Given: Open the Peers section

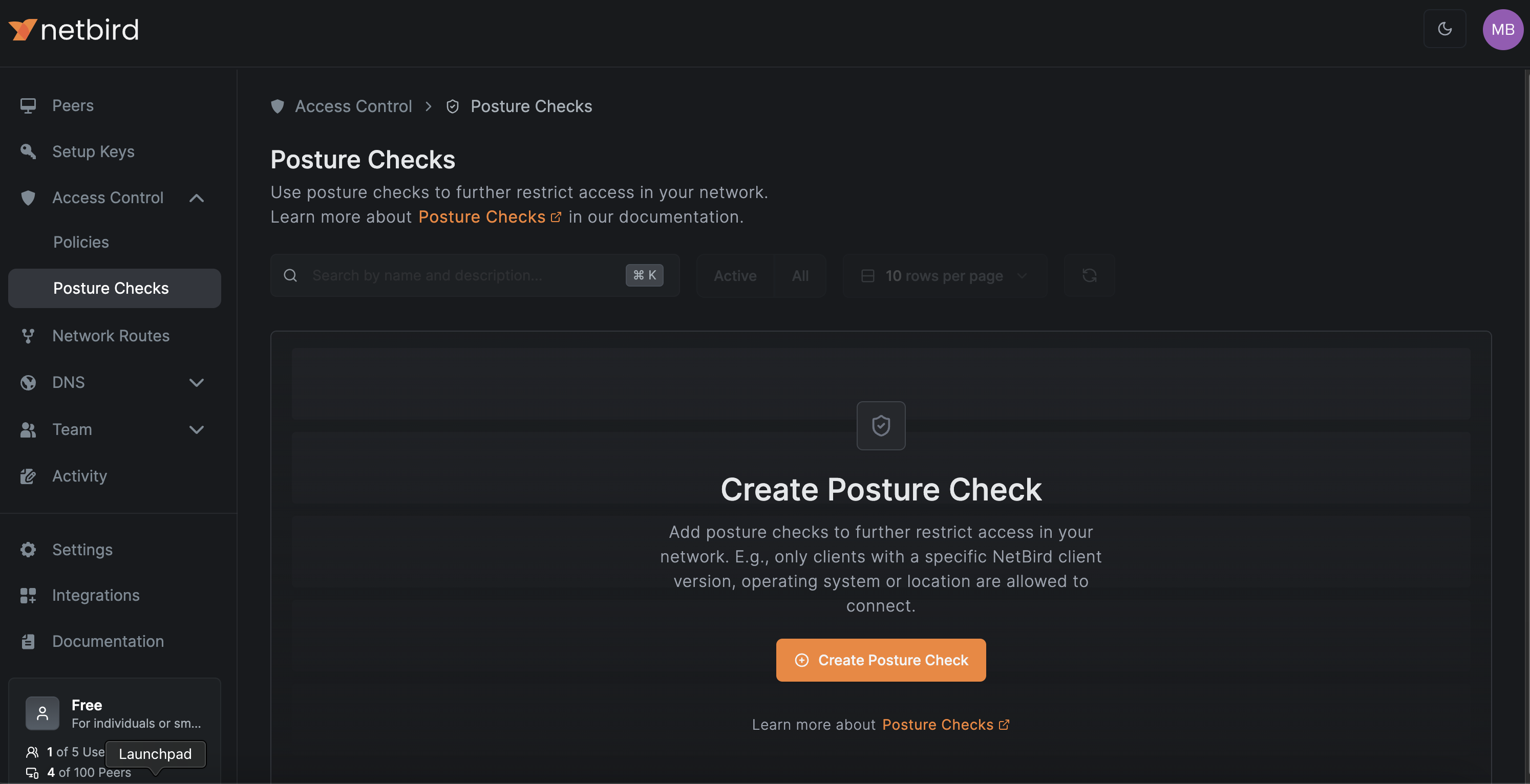Looking at the screenshot, I should tap(73, 105).
